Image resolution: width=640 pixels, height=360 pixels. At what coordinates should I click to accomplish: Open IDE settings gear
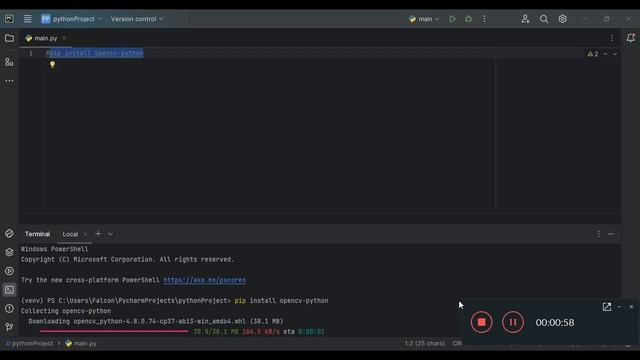562,19
